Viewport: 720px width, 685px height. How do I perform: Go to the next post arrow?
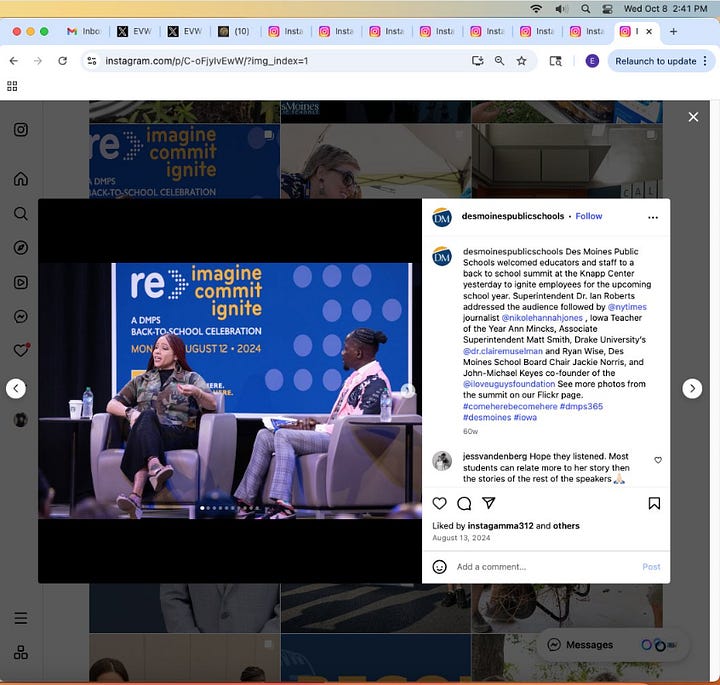[692, 389]
